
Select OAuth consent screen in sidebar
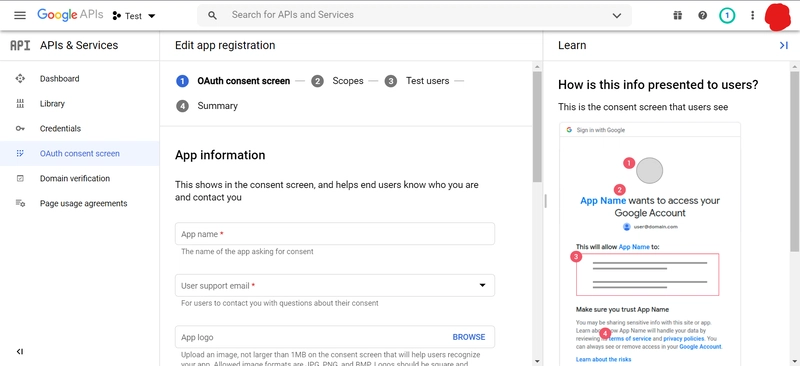point(80,153)
